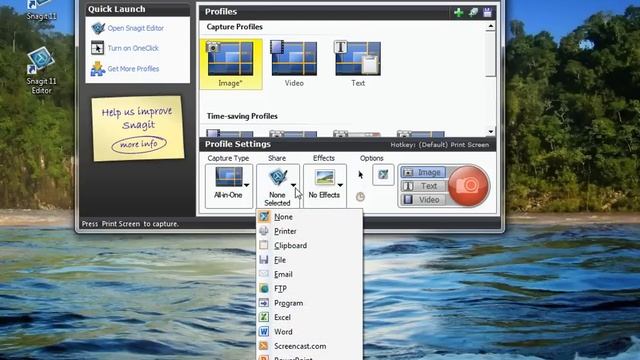The width and height of the screenshot is (640, 360).
Task: Choose Email in Share menu
Action: click(309, 274)
